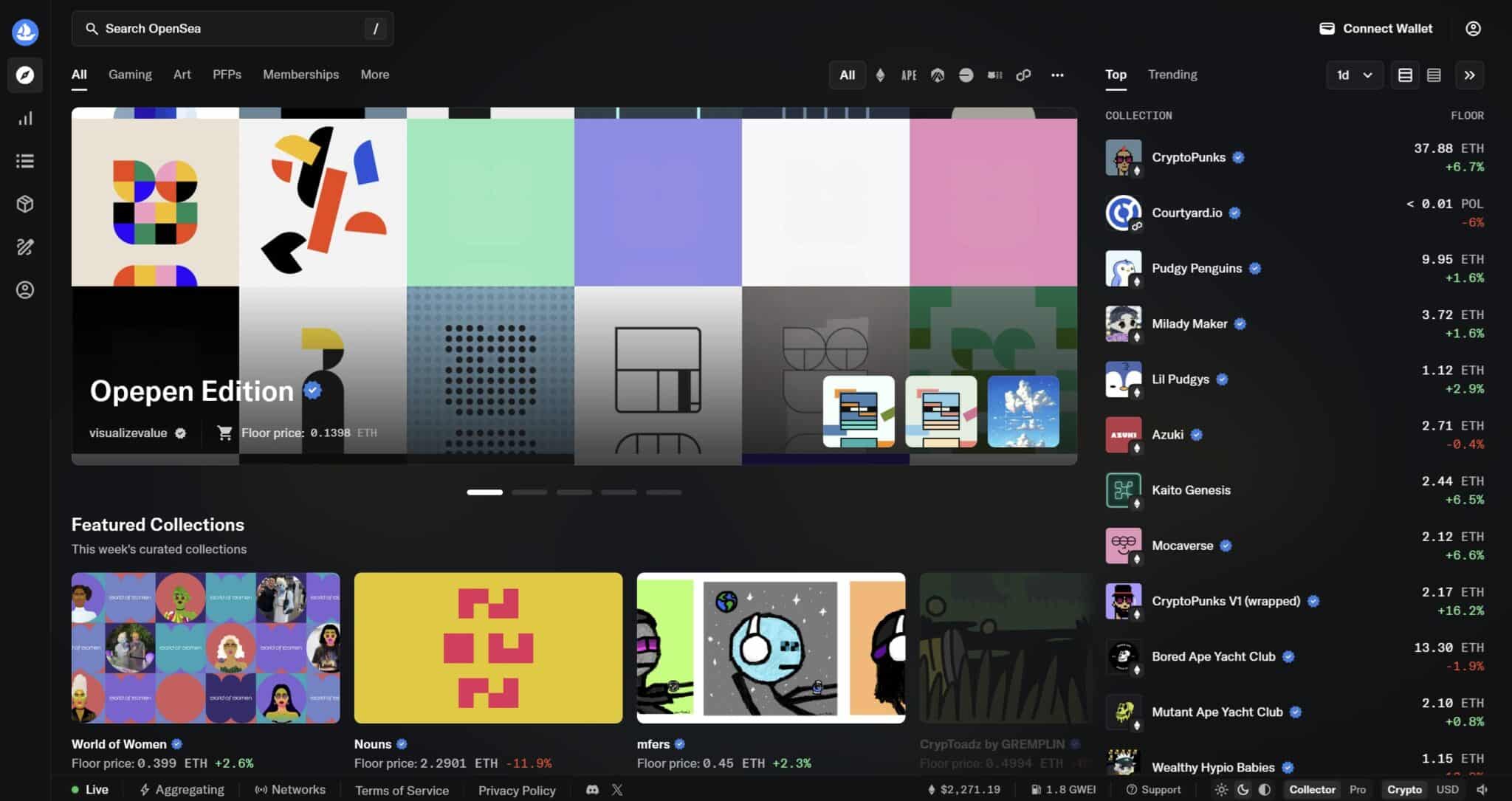Screen dimensions: 1512x801
Task: Open the Stats panel from the sidebar
Action: (25, 118)
